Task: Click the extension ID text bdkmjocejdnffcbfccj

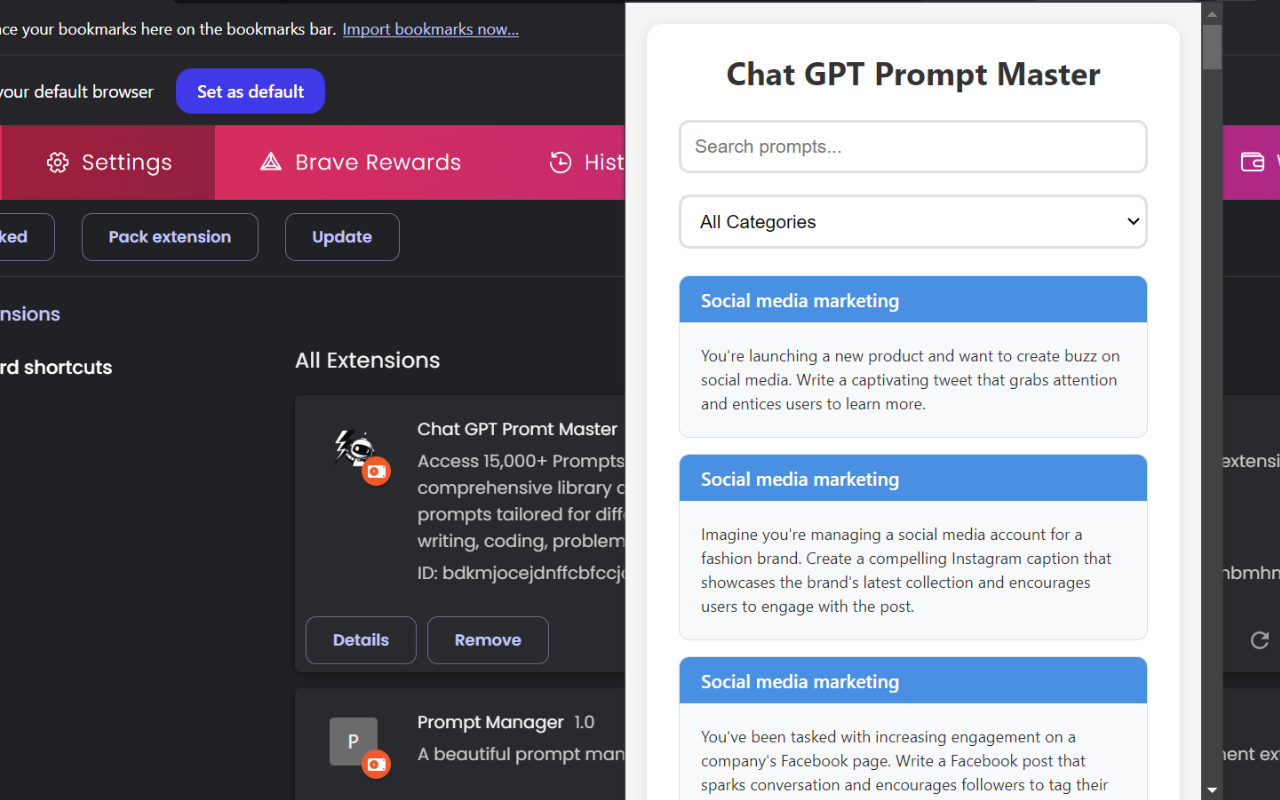Action: pyautogui.click(x=521, y=573)
